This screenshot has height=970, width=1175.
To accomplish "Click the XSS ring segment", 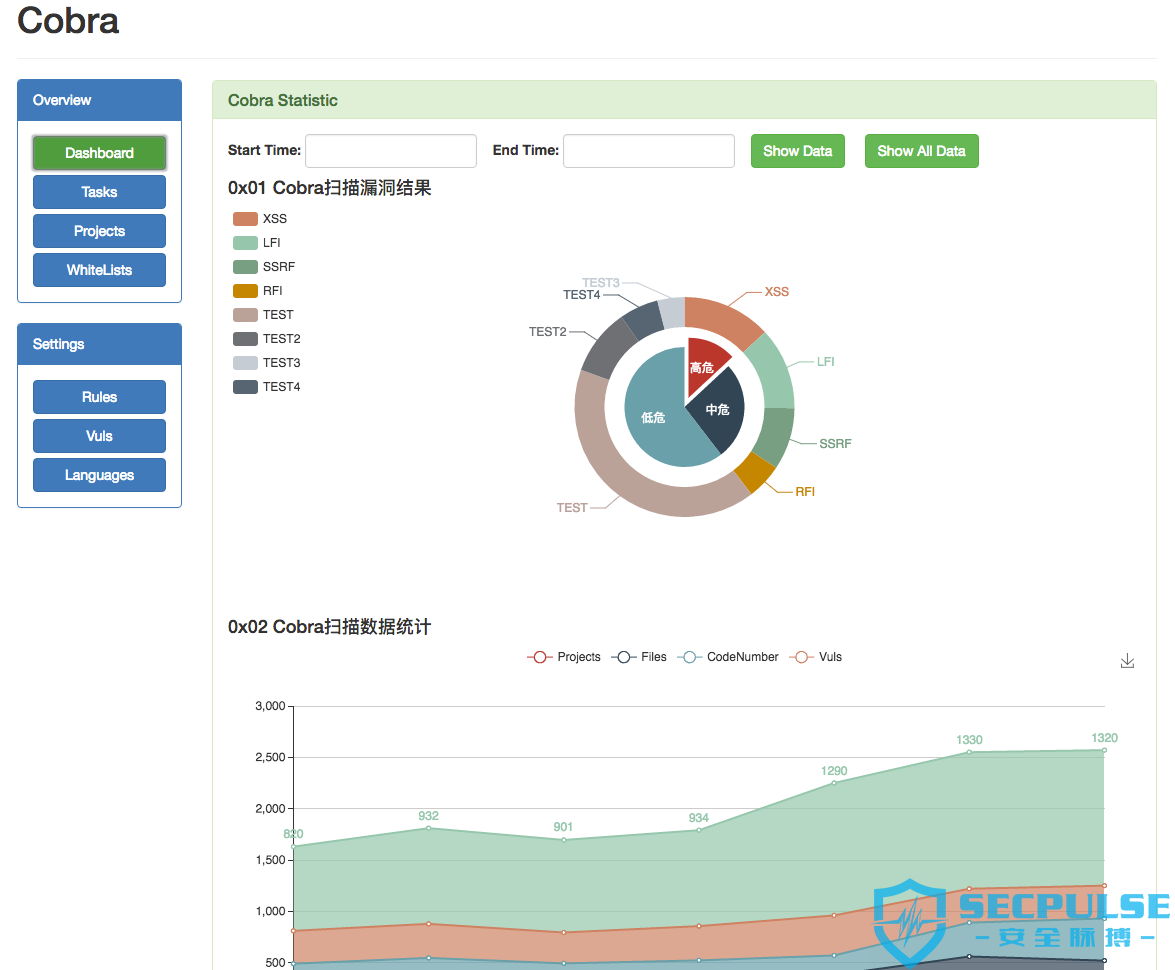I will pyautogui.click(x=721, y=318).
